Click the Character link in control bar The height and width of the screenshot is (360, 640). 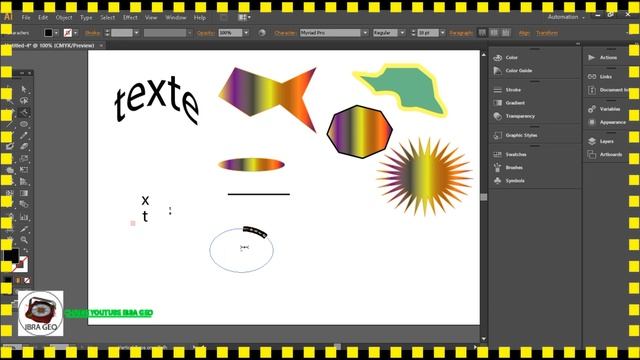pyautogui.click(x=285, y=33)
